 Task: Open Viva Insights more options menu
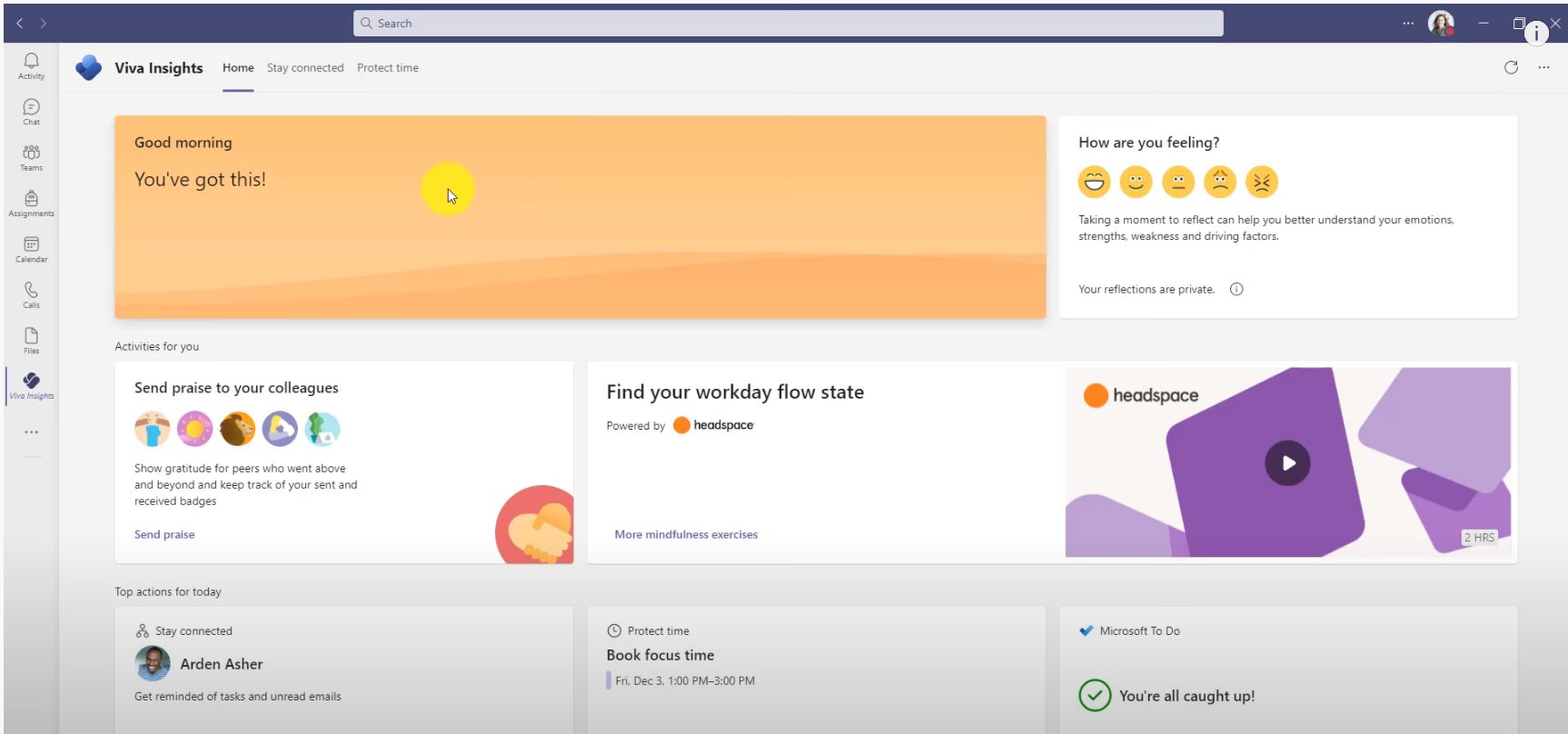coord(1543,67)
